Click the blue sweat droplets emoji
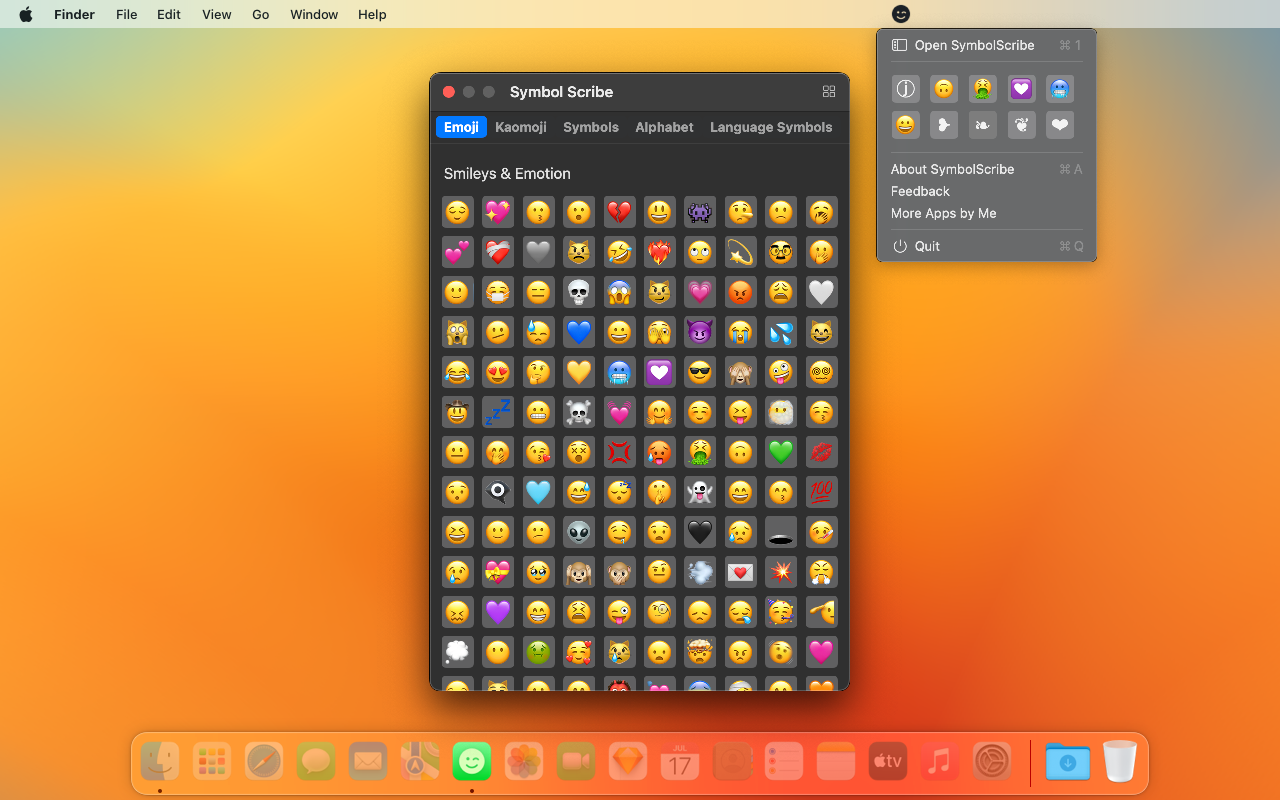The height and width of the screenshot is (800, 1280). tap(781, 332)
